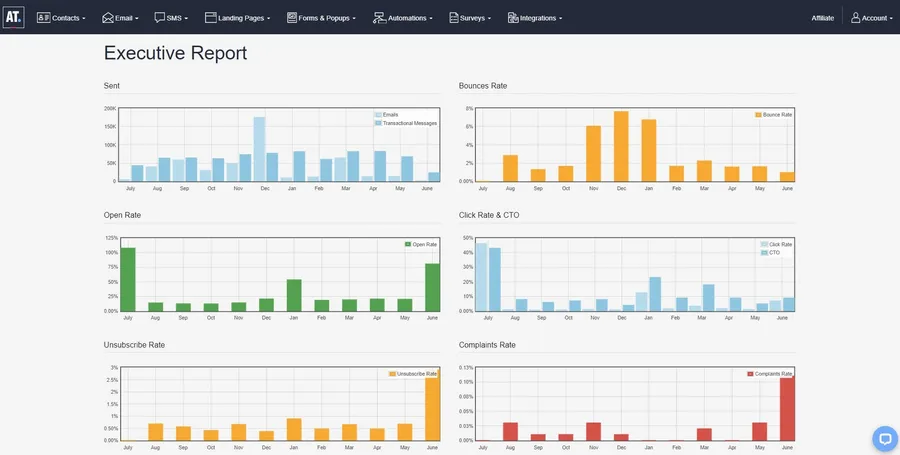Toggle Transactional Messages legend entry
The width and height of the screenshot is (900, 455).
point(406,123)
